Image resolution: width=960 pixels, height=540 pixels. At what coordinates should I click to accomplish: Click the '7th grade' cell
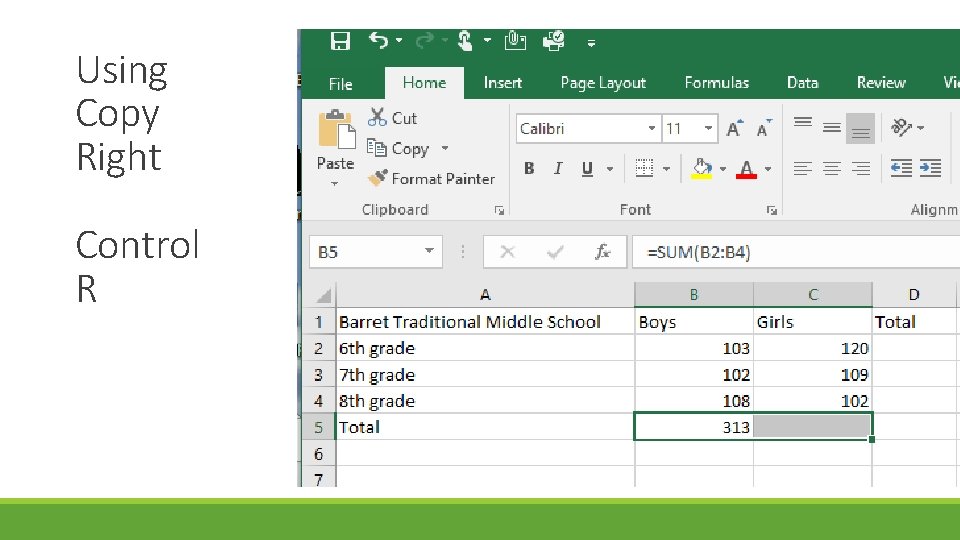[485, 375]
